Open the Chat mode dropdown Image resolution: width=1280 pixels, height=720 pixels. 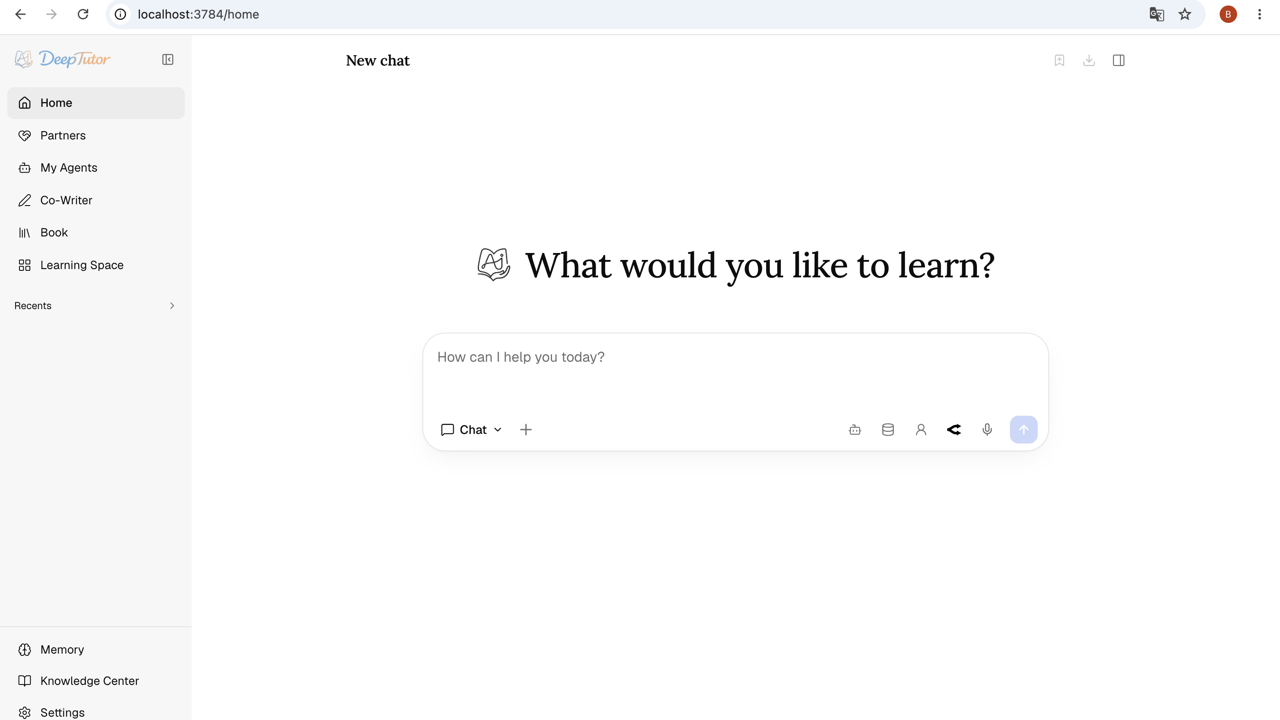pos(471,430)
